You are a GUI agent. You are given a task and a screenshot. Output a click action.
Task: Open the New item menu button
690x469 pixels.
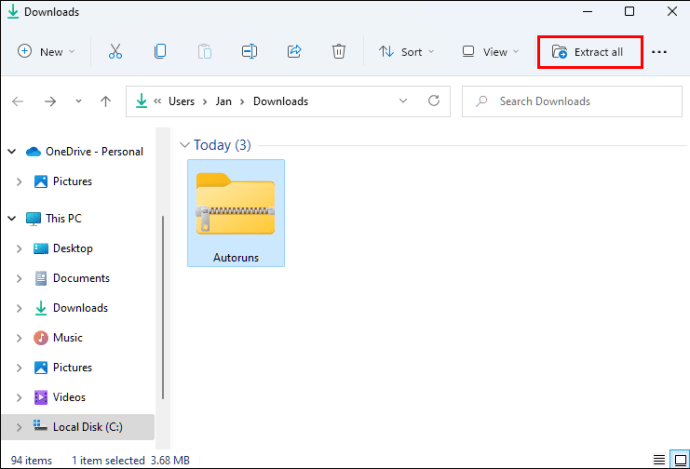pos(47,52)
